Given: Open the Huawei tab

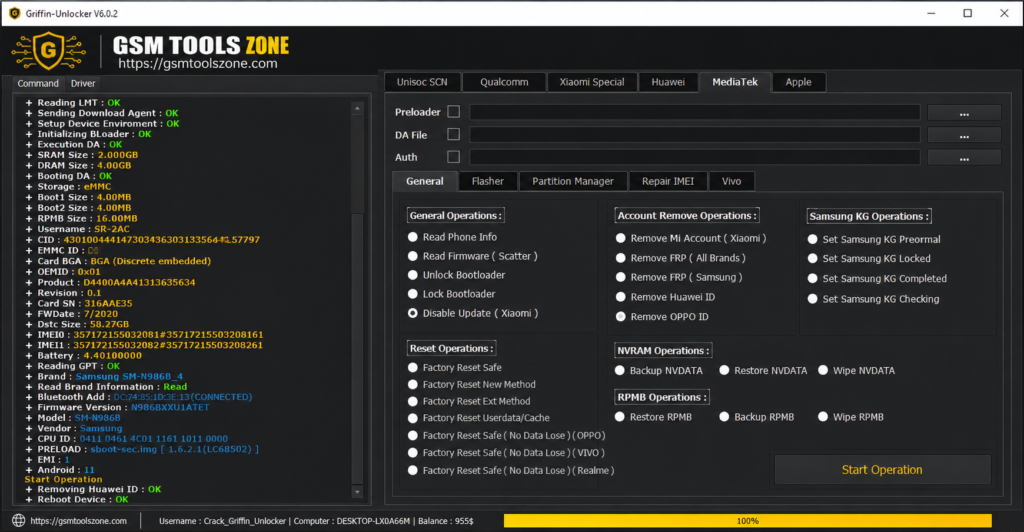Looking at the screenshot, I should 668,82.
